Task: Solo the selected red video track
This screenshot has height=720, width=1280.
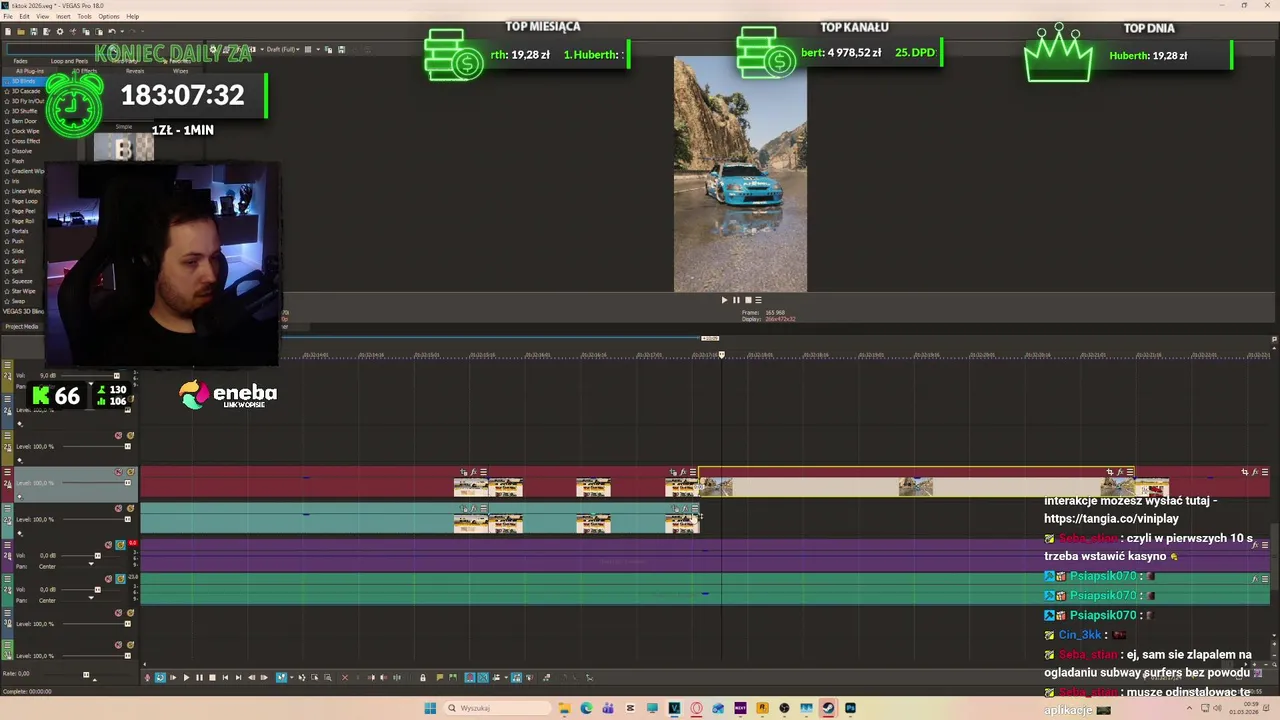Action: coord(131,472)
